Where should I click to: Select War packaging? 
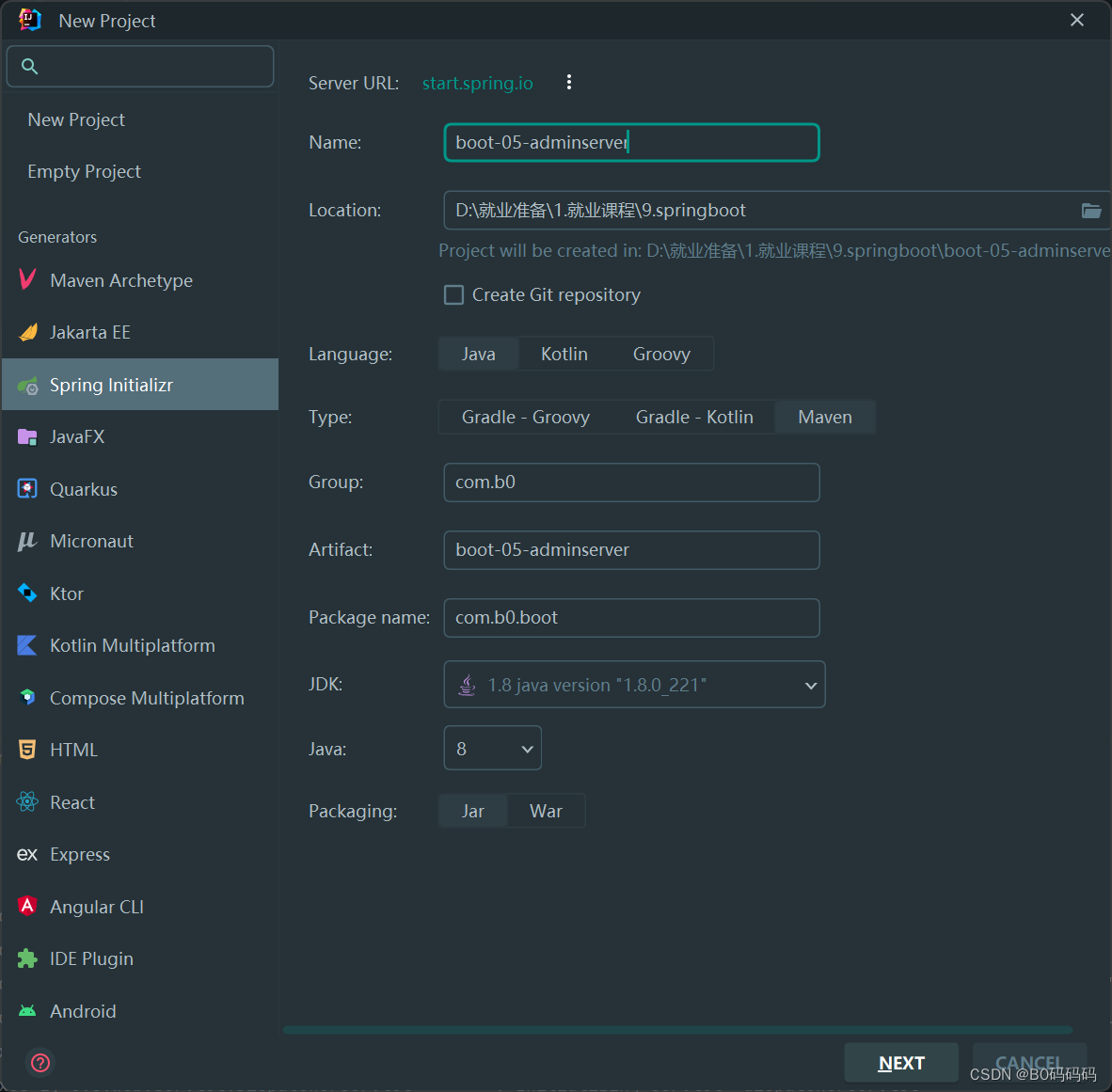pos(546,811)
